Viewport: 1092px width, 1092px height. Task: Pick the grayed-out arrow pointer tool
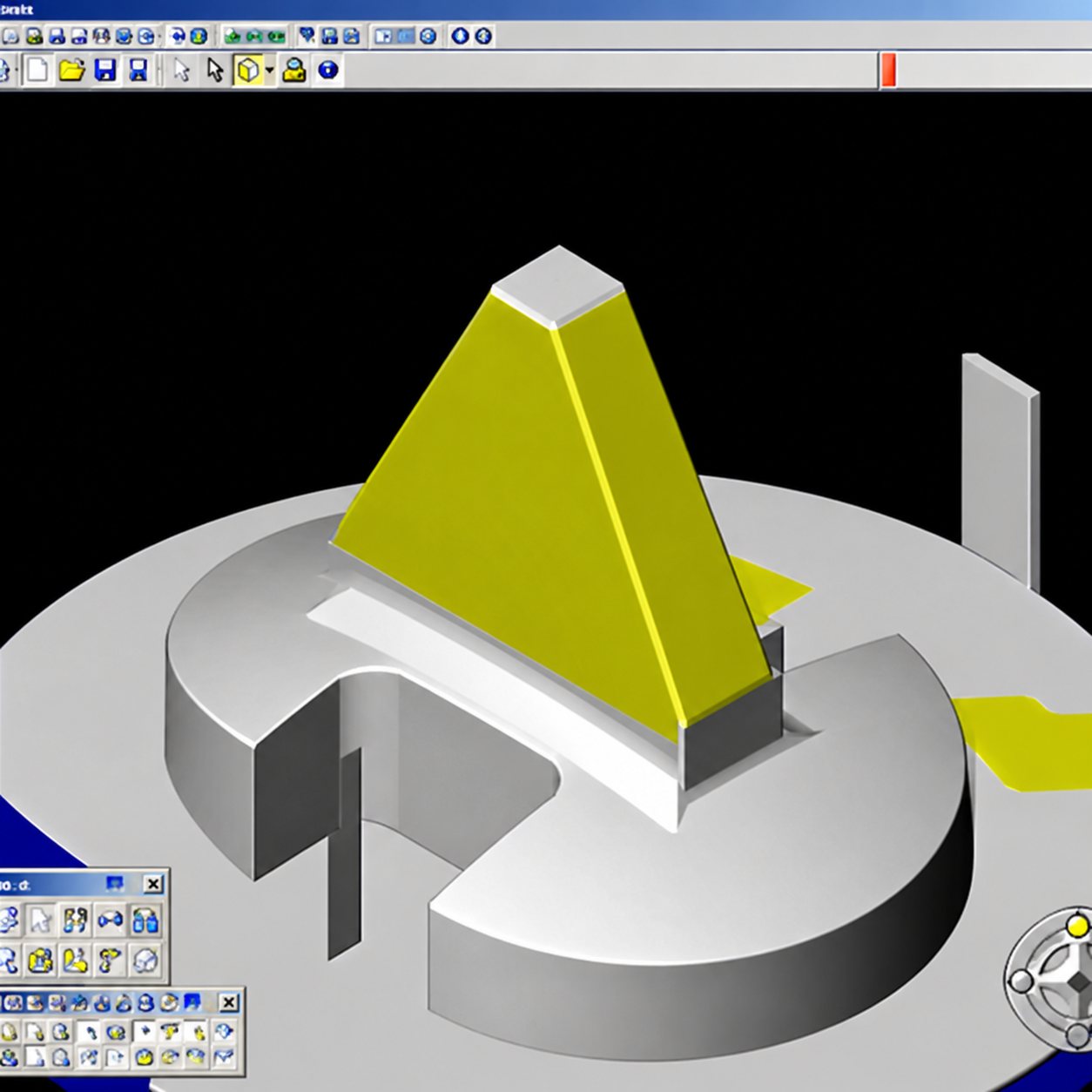click(x=182, y=70)
